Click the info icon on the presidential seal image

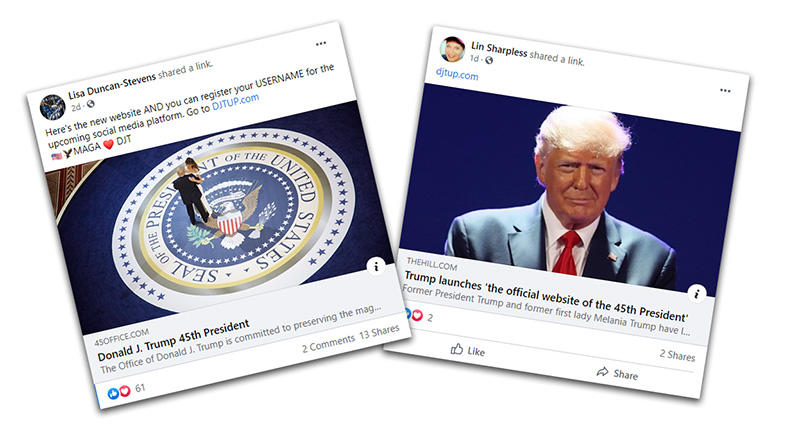coord(376,266)
